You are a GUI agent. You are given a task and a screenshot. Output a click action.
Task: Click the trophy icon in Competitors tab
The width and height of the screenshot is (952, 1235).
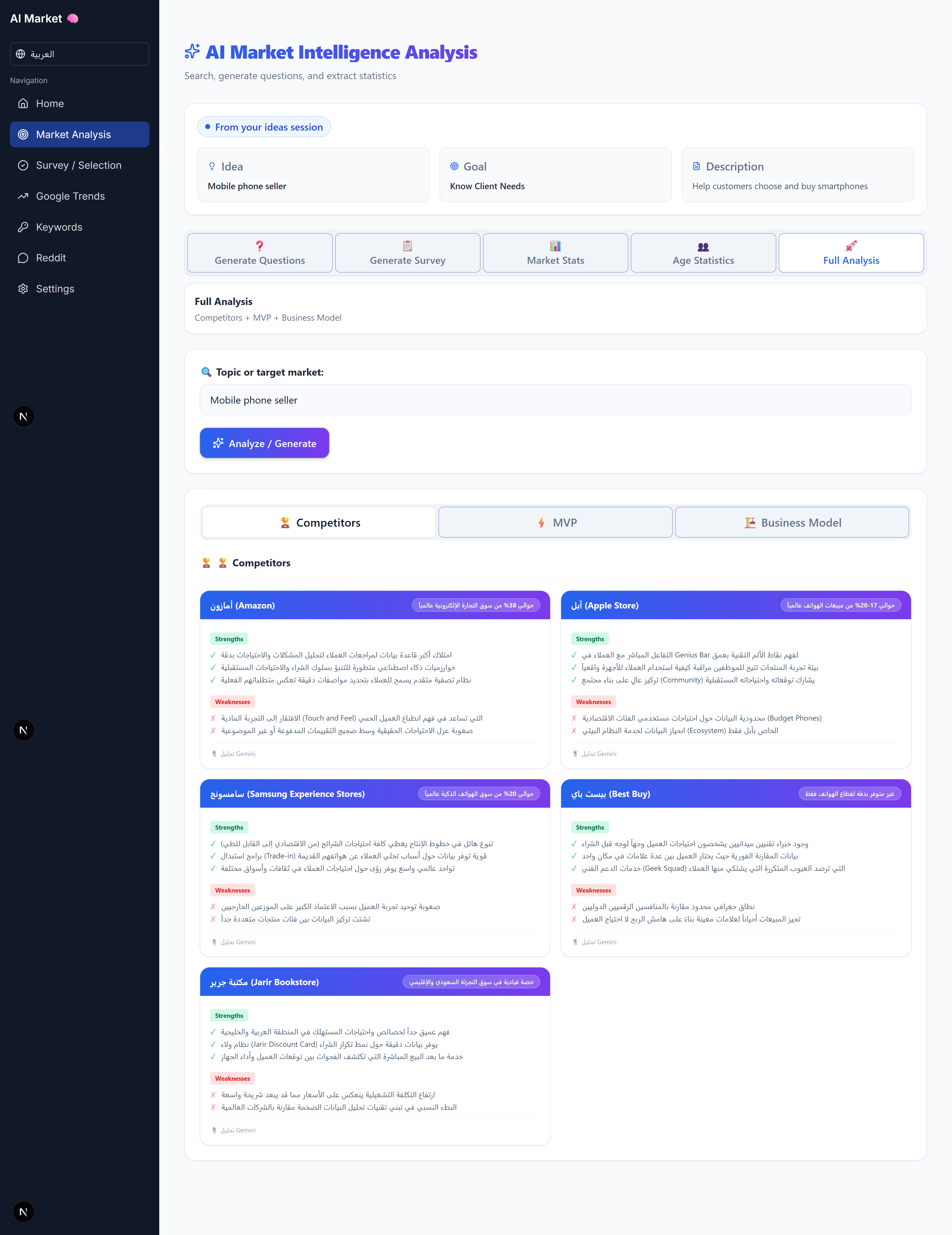pyautogui.click(x=285, y=522)
